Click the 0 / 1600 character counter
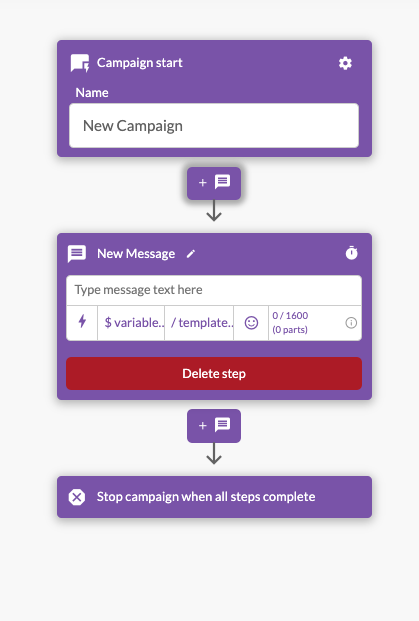 click(290, 322)
